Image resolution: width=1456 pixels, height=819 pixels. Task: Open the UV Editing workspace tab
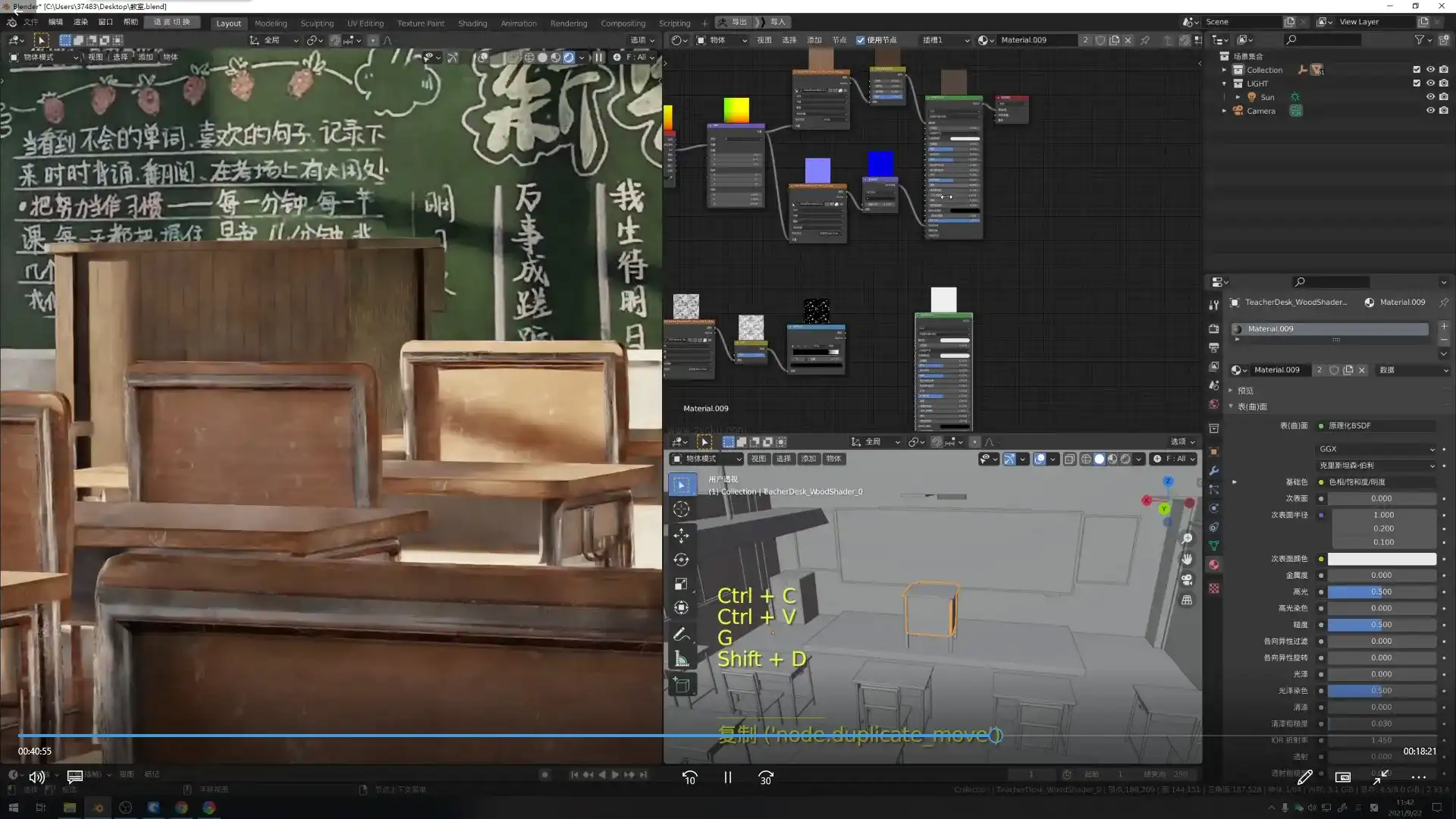coord(365,23)
